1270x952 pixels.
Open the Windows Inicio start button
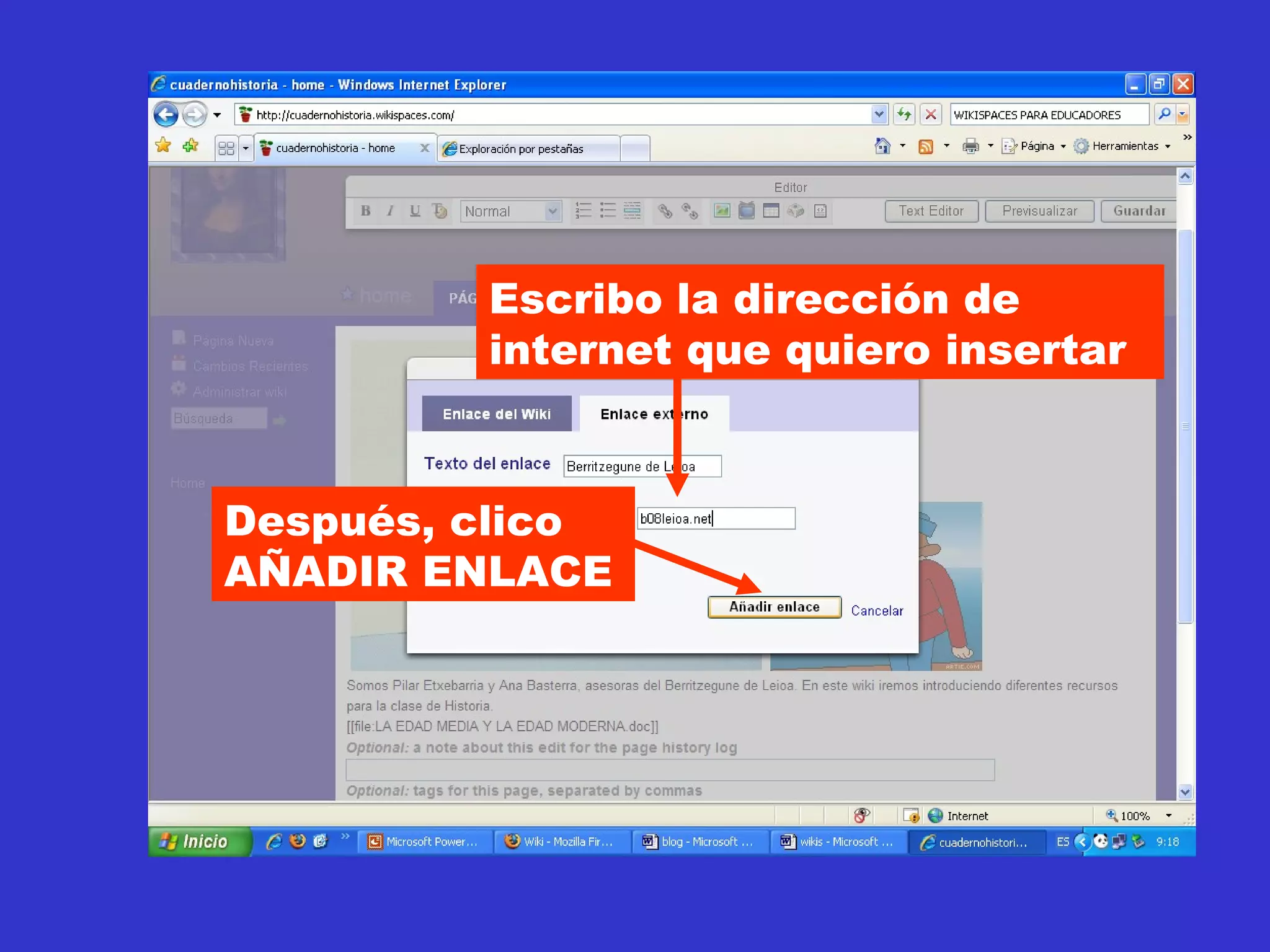click(198, 842)
